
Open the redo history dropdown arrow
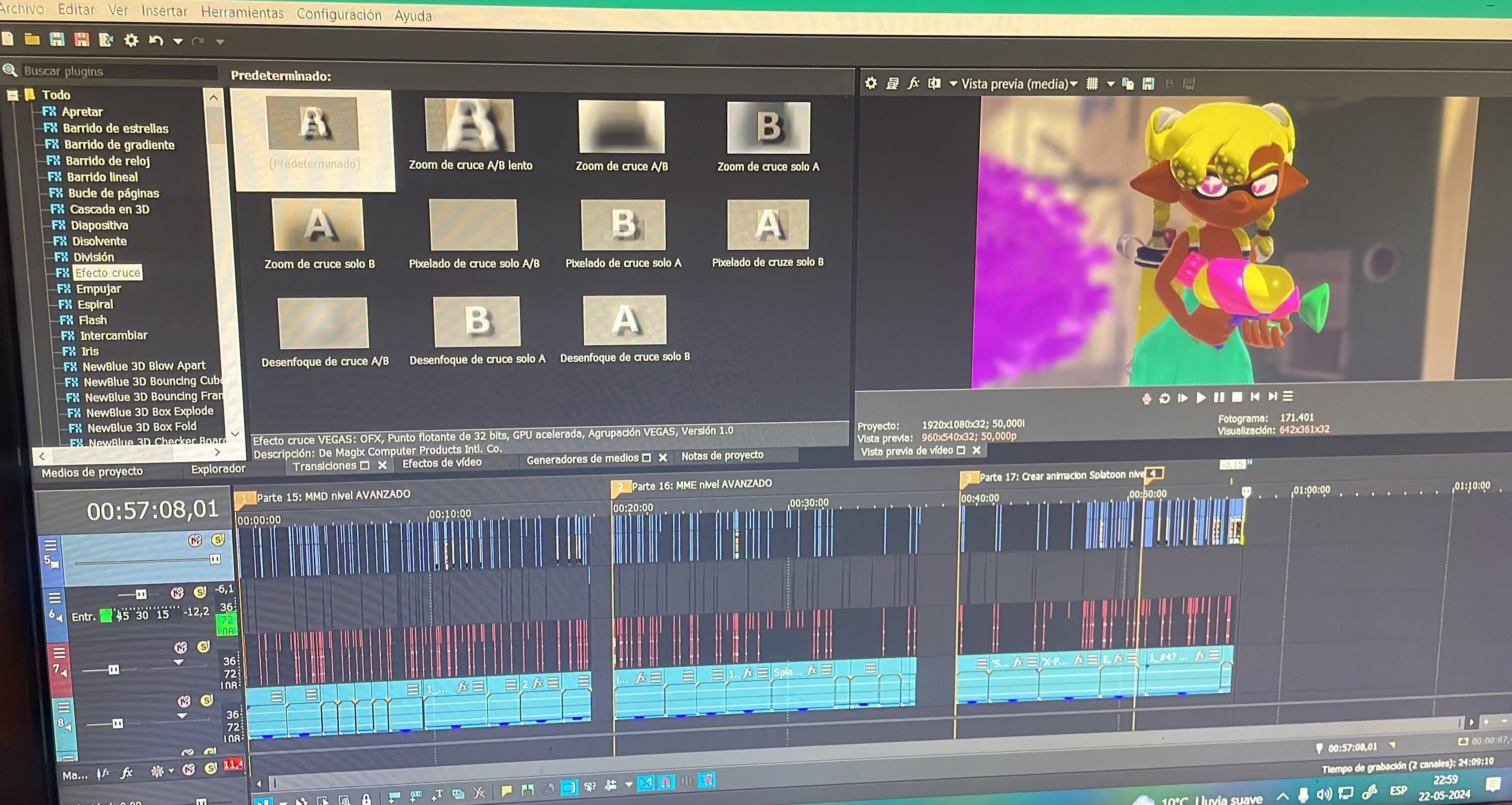[220, 42]
